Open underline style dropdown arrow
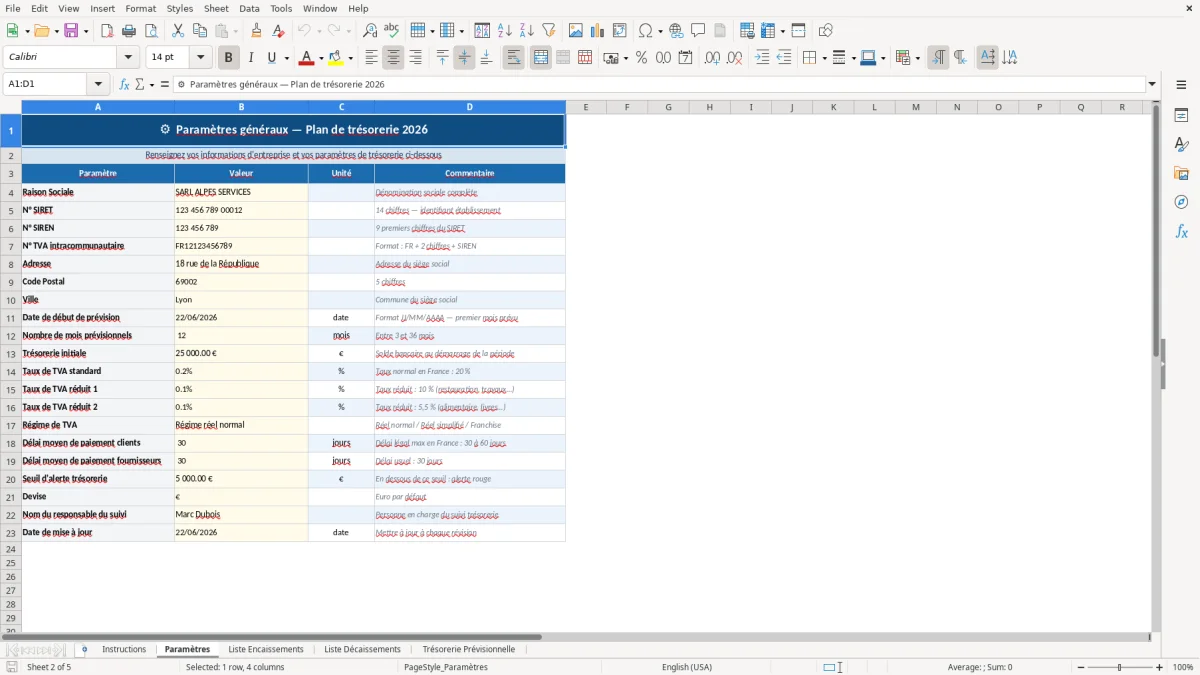1200x675 pixels. 286,58
